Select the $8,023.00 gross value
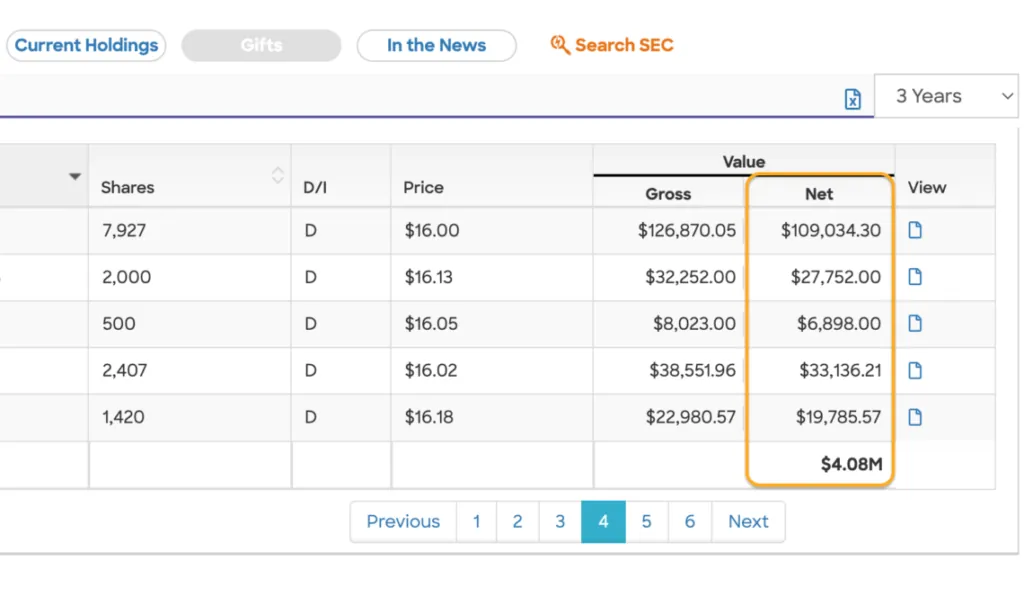The image size is (1024, 614). click(x=694, y=323)
